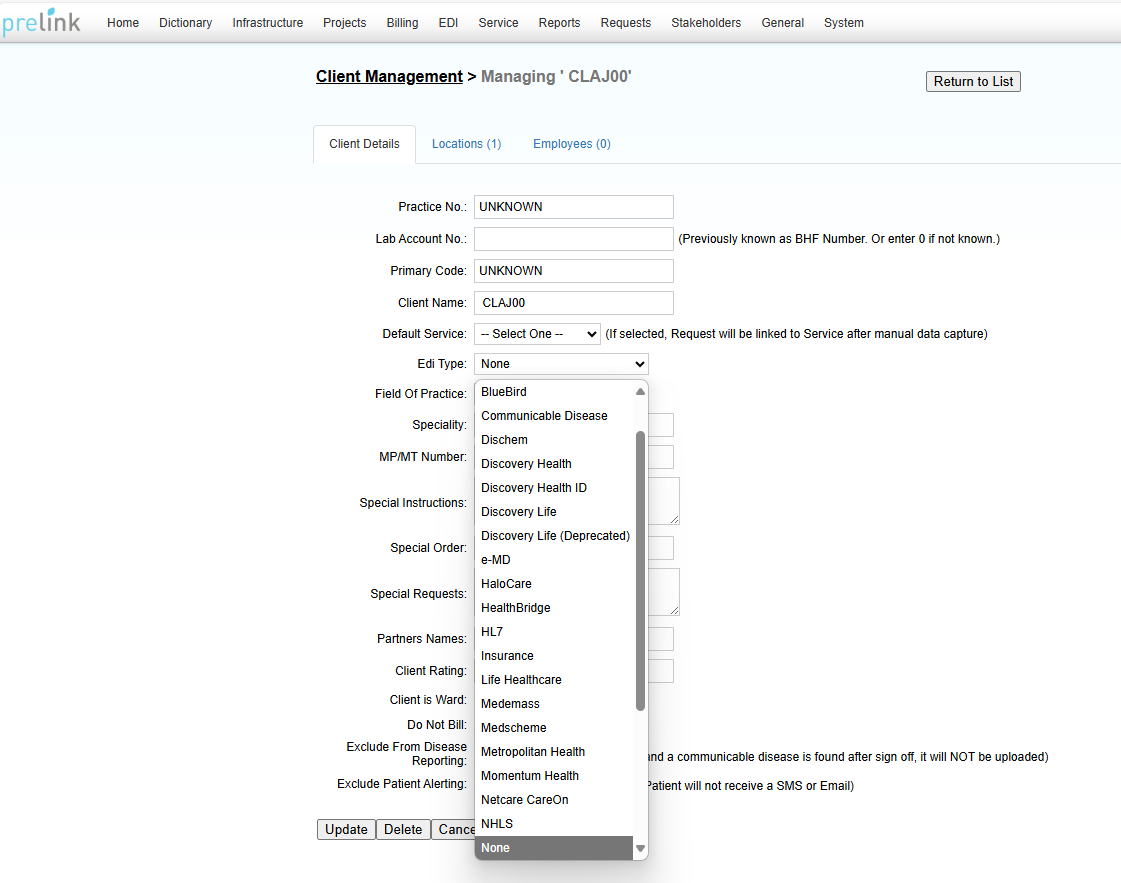Click the Special Instructions resize handle
The image size is (1121, 883).
coord(674,519)
